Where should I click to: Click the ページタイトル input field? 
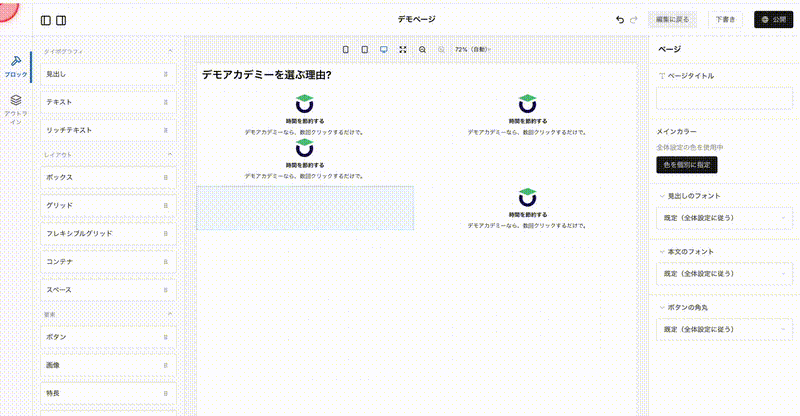point(724,98)
